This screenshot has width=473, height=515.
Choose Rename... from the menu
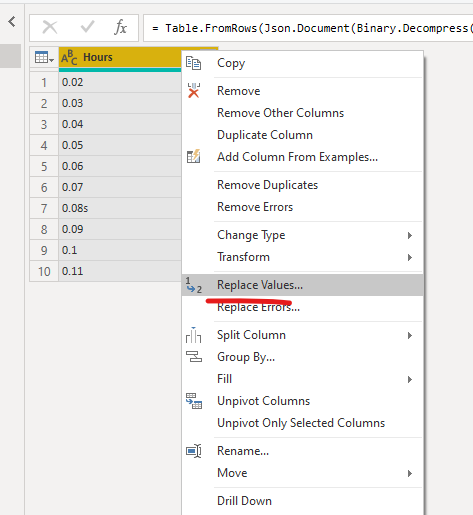point(303,451)
